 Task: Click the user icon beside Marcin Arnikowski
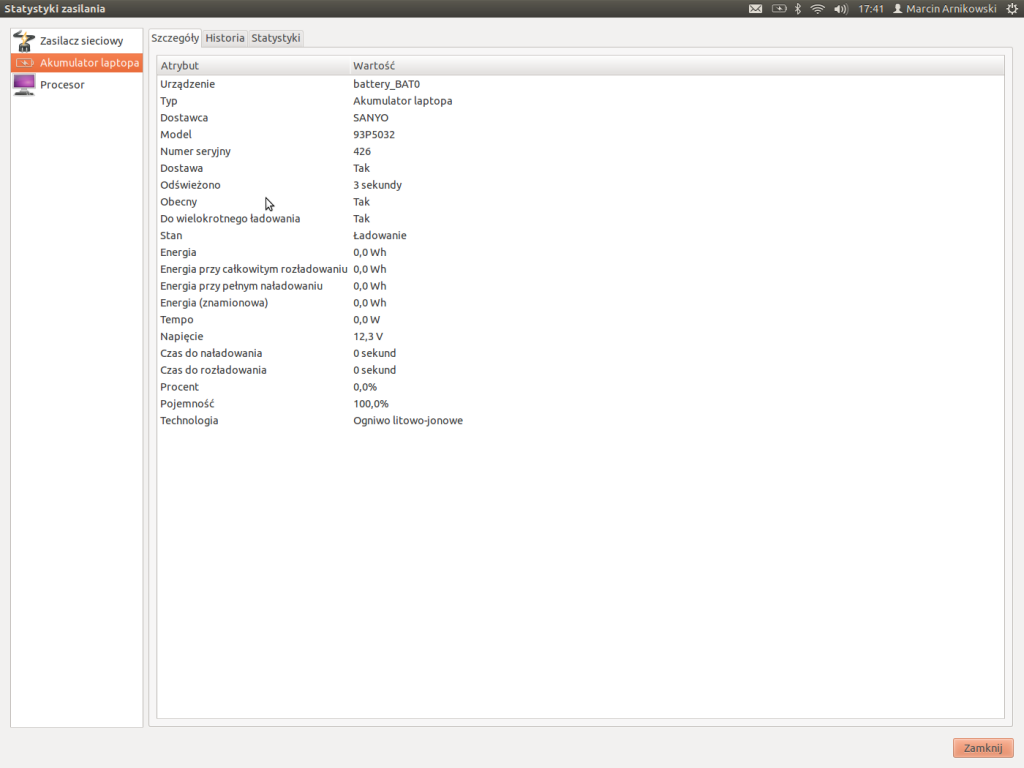898,8
